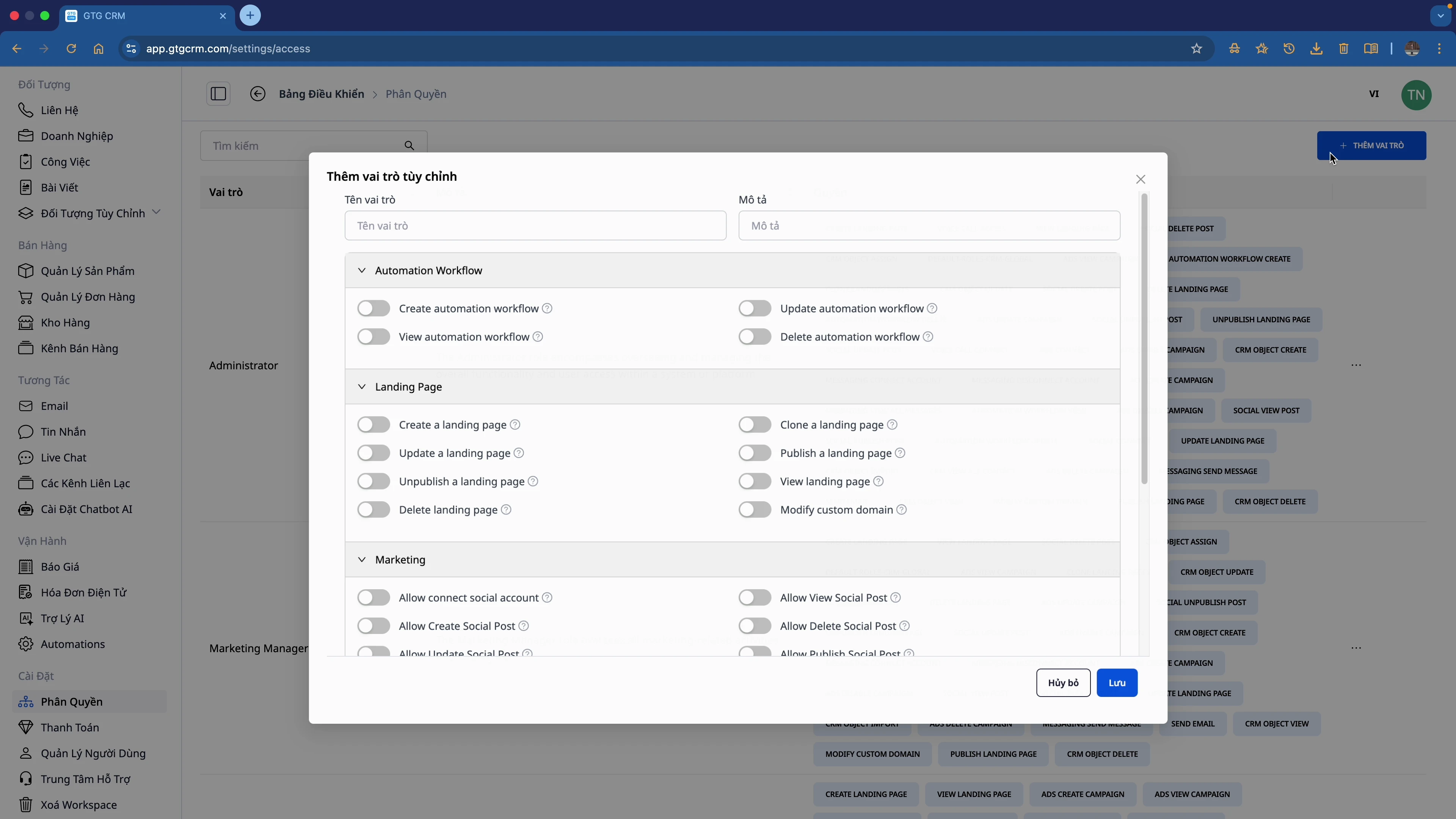Click browser downloads icon in toolbar
Viewport: 1456px width, 819px height.
click(1316, 49)
